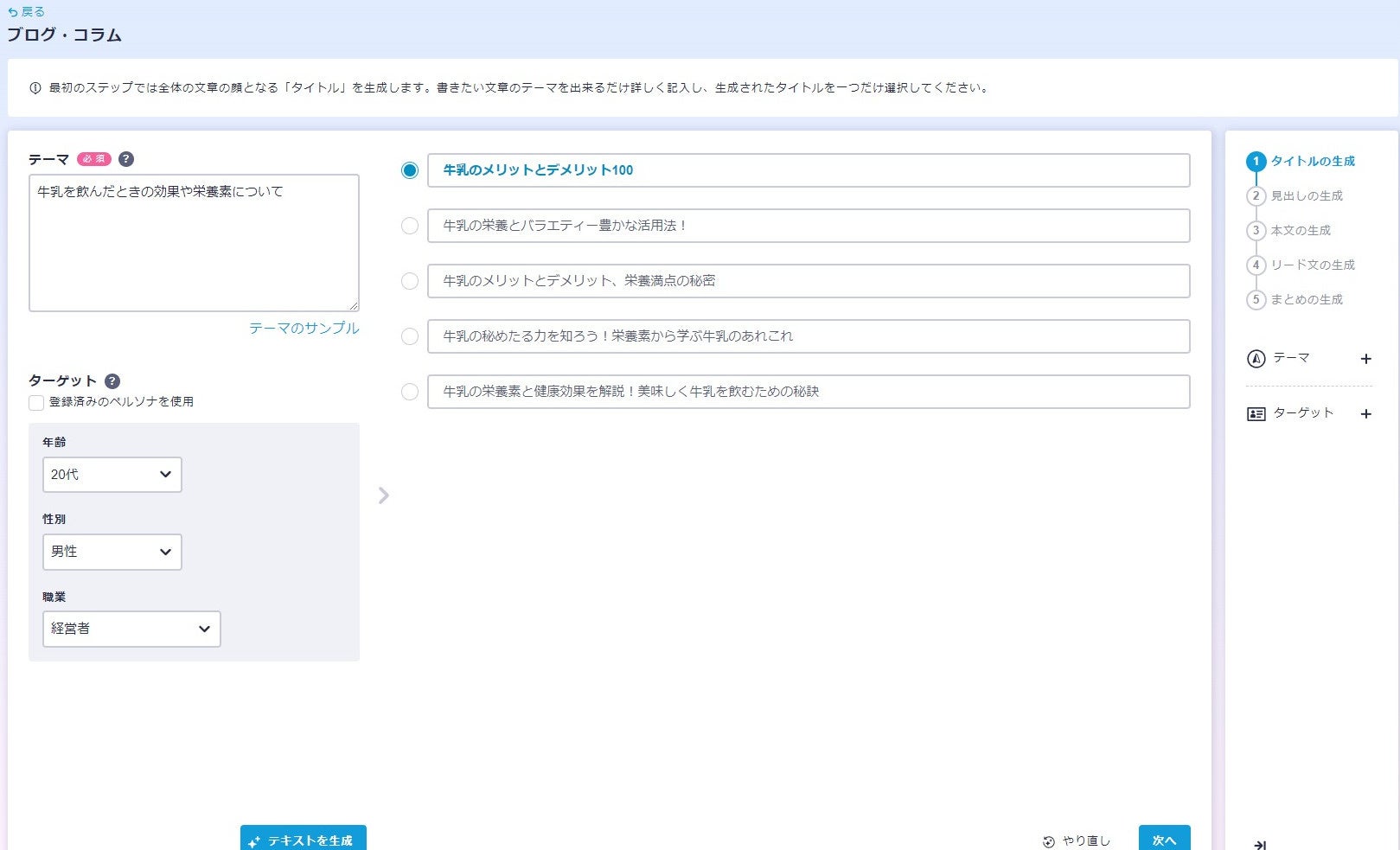Click step 5 circle for まとめの生成
The image size is (1400, 850).
click(1256, 300)
